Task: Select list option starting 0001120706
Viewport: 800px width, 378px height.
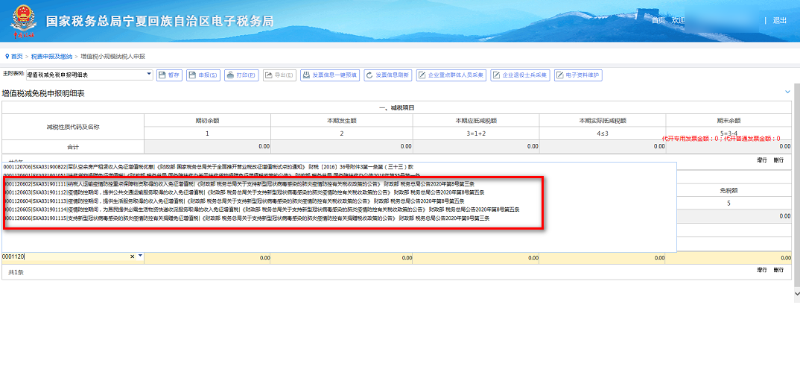Action: point(339,167)
